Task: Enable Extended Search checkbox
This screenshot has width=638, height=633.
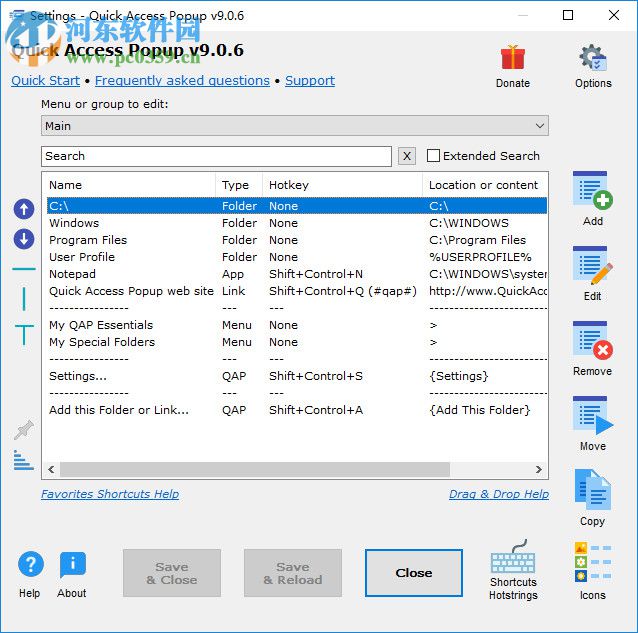Action: (433, 155)
